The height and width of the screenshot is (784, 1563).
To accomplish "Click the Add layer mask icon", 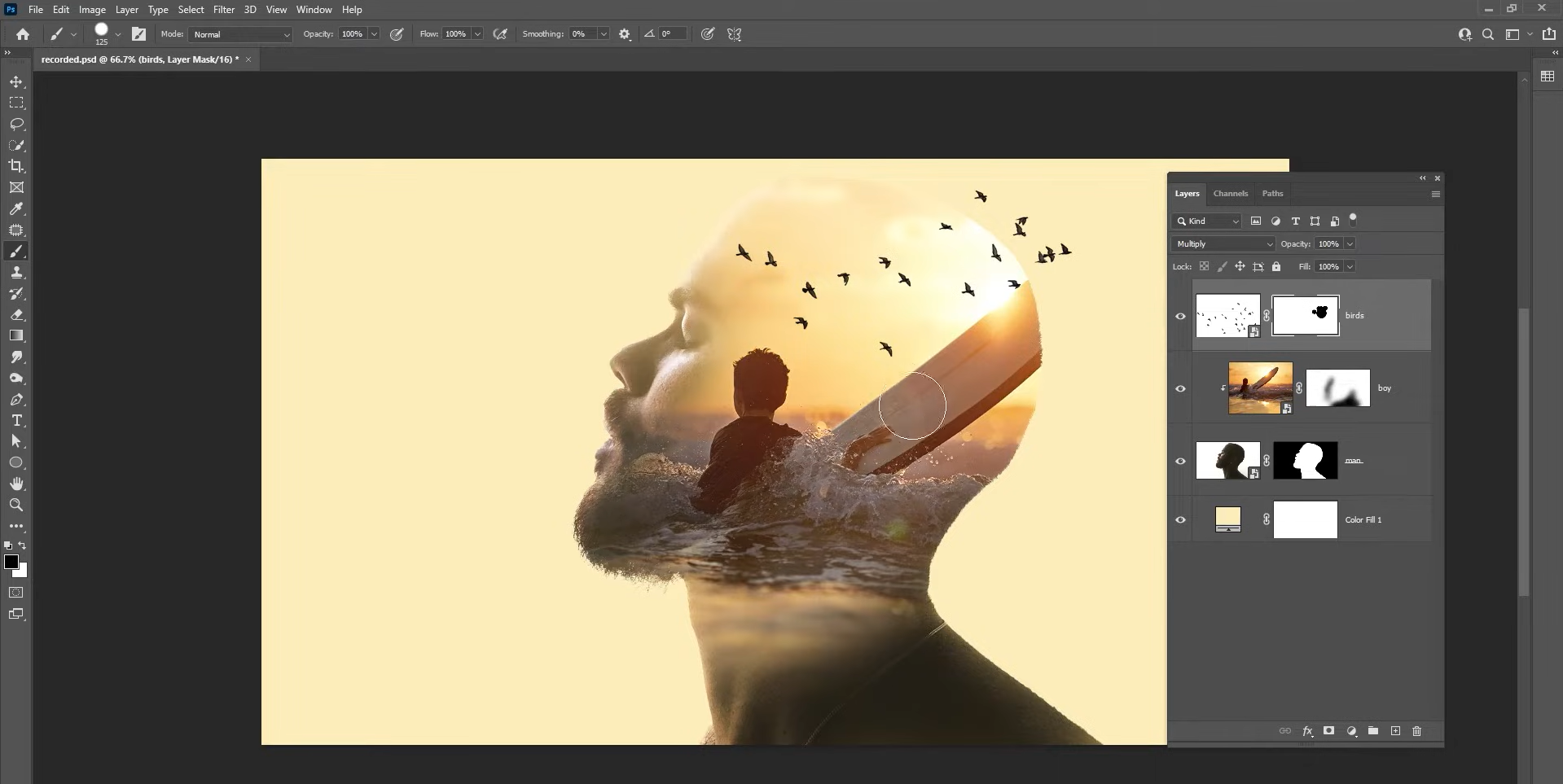I will [1328, 731].
